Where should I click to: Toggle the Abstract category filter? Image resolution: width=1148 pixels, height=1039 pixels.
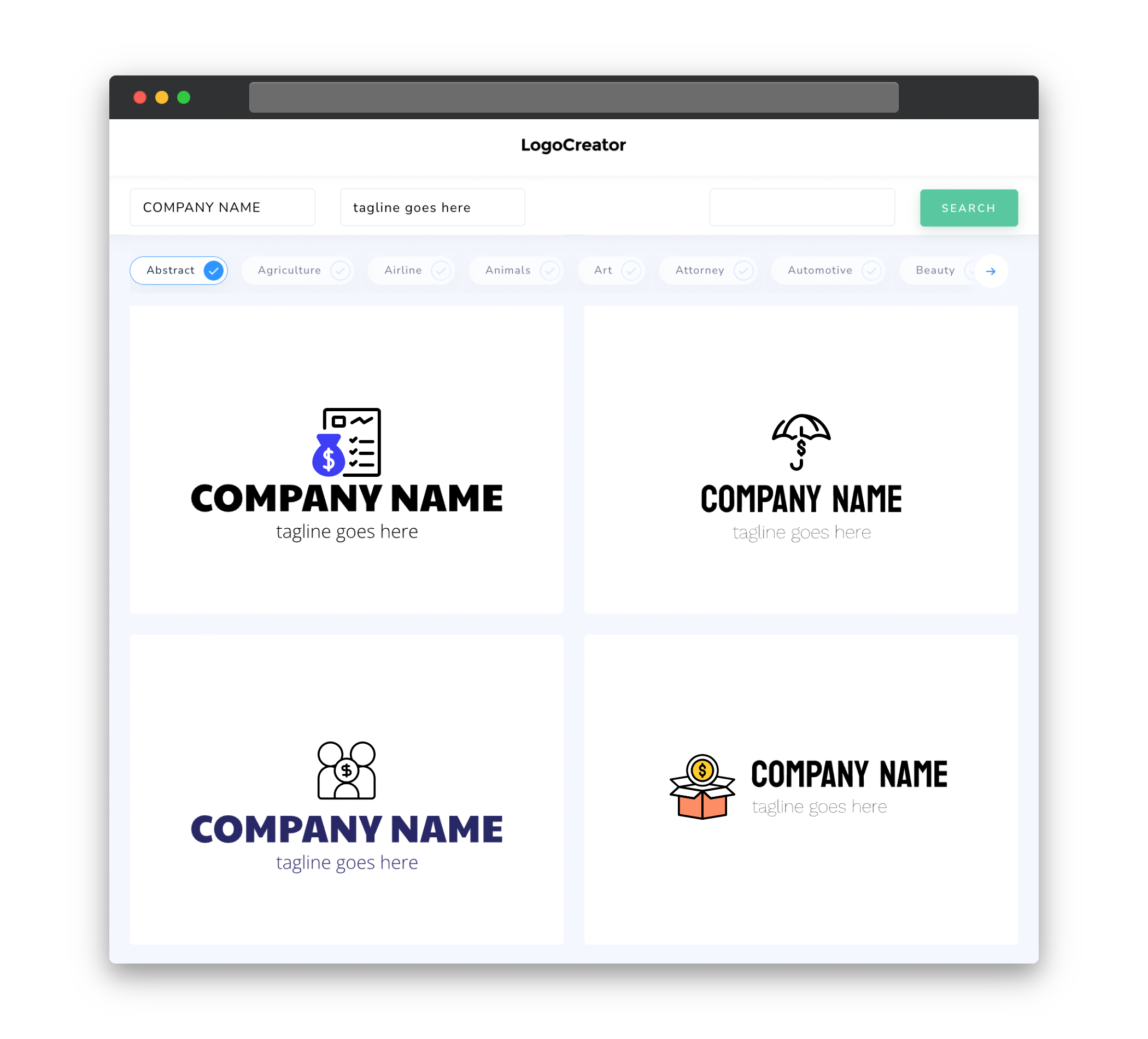[x=180, y=270]
